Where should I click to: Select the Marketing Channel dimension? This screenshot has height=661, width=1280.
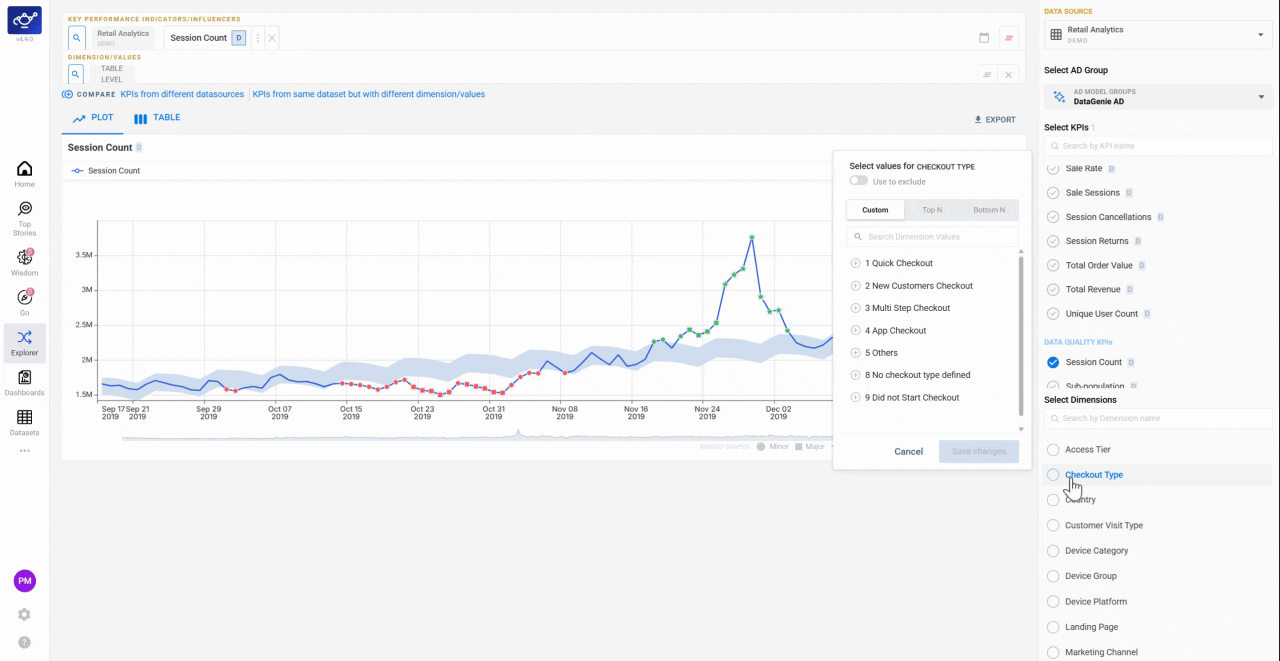(x=1053, y=652)
